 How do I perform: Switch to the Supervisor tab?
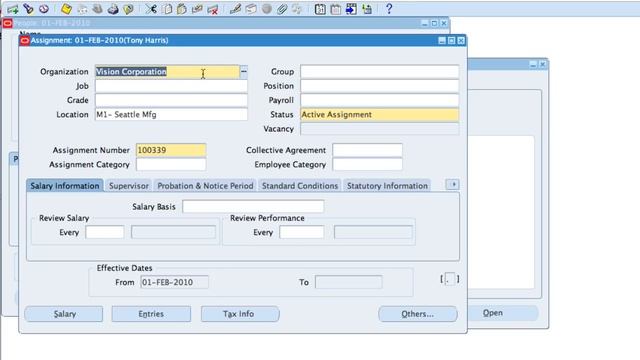point(129,186)
